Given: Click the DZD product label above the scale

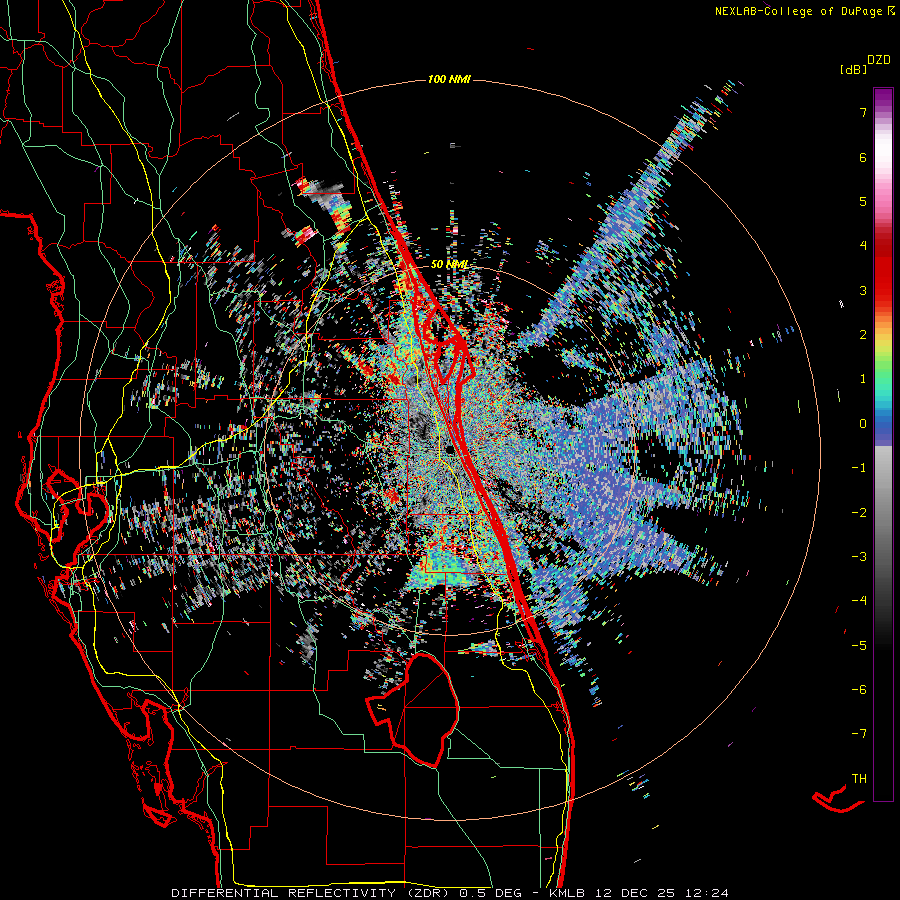Looking at the screenshot, I should 879,60.
